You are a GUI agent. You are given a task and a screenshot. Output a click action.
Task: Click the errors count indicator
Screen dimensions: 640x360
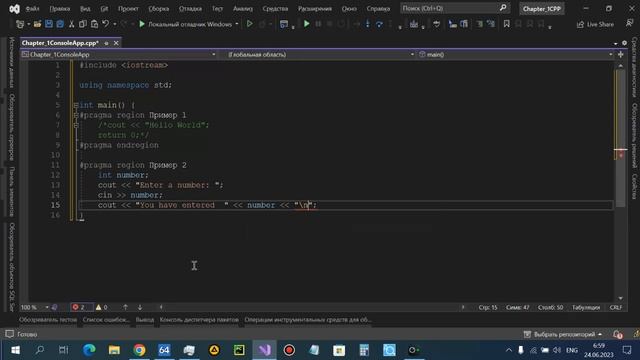pos(78,307)
